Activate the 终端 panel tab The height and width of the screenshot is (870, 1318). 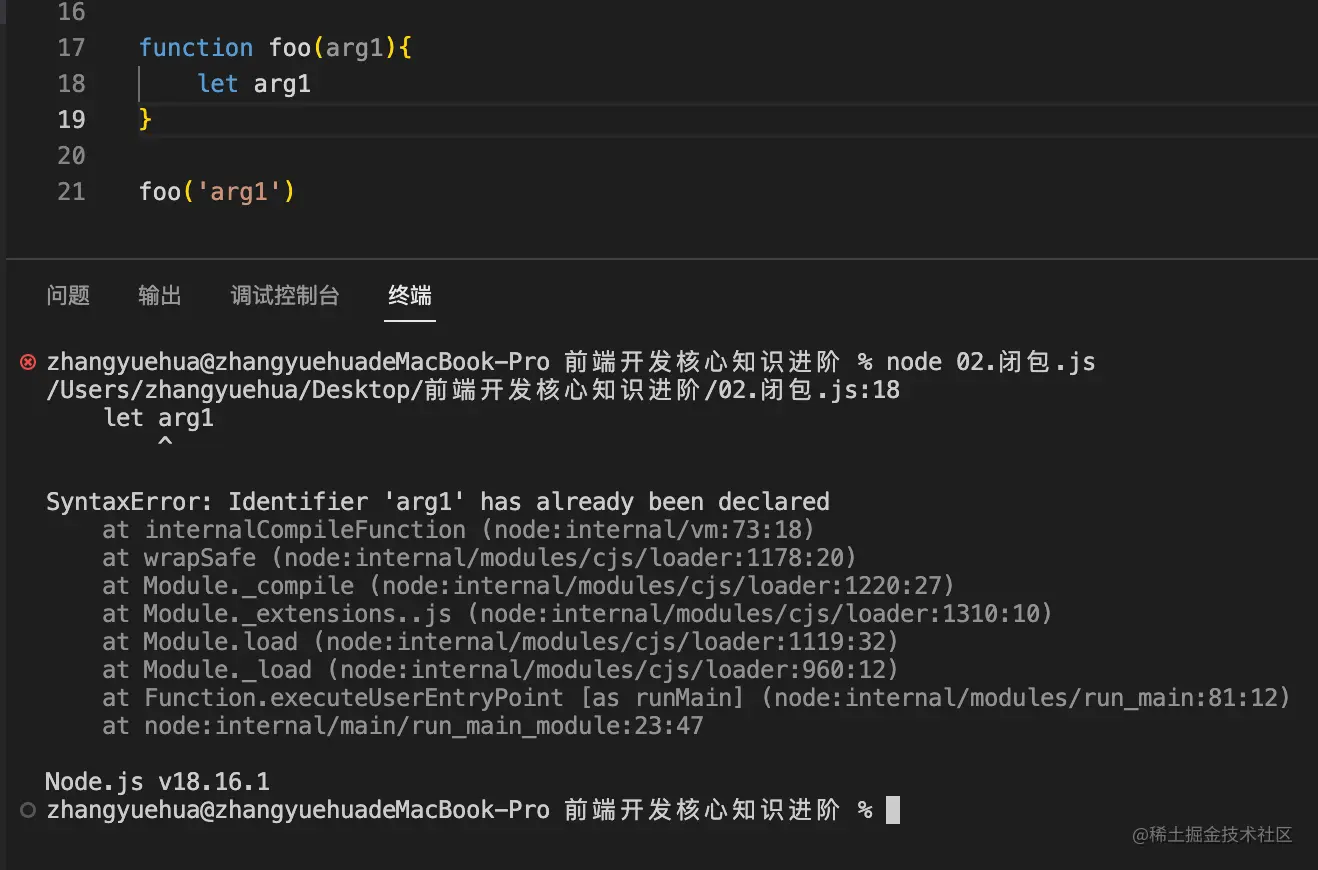(x=410, y=296)
